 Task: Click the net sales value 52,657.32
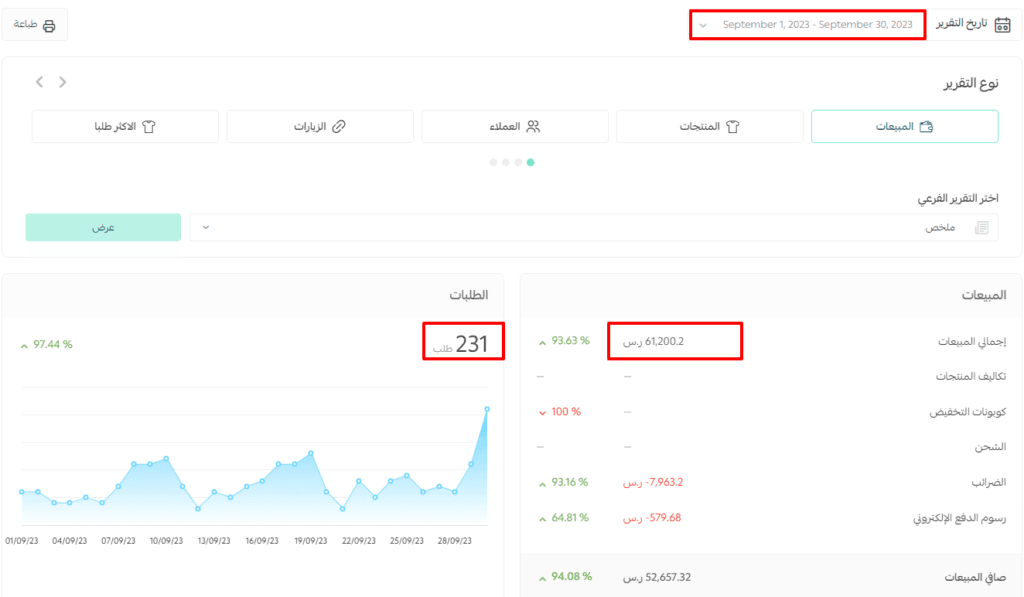coord(657,577)
